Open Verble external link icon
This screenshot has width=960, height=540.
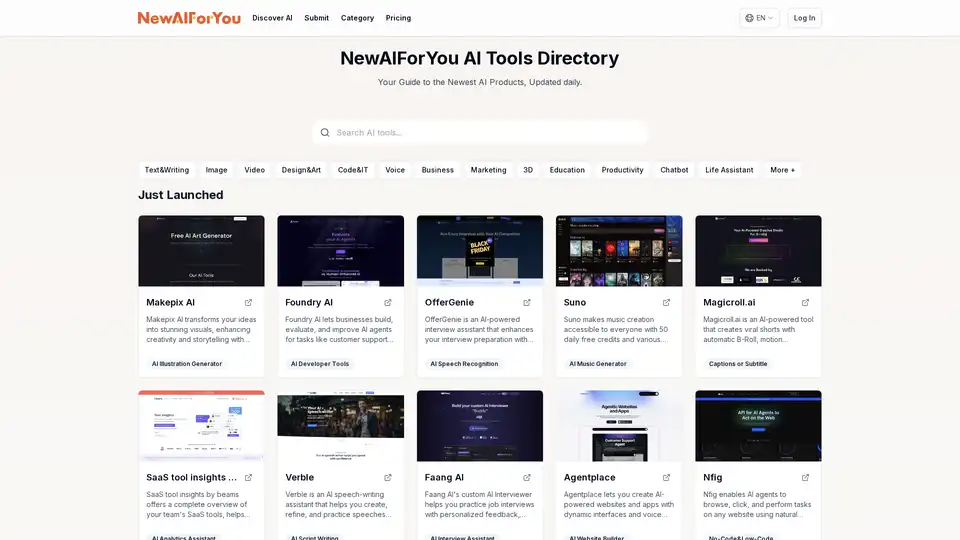(x=388, y=478)
